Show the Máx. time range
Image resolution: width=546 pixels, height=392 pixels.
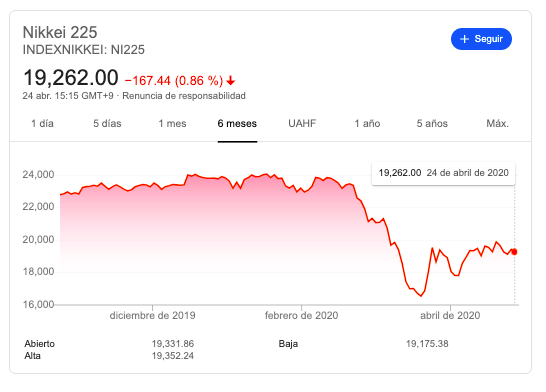click(x=497, y=124)
